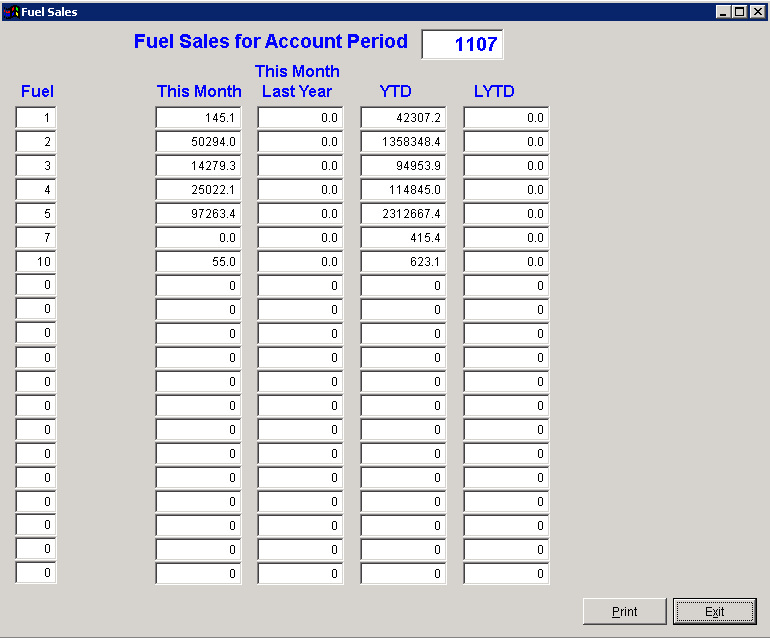Viewport: 770px width, 638px height.
Task: Minimize the Fuel Sales window
Action: click(x=722, y=12)
